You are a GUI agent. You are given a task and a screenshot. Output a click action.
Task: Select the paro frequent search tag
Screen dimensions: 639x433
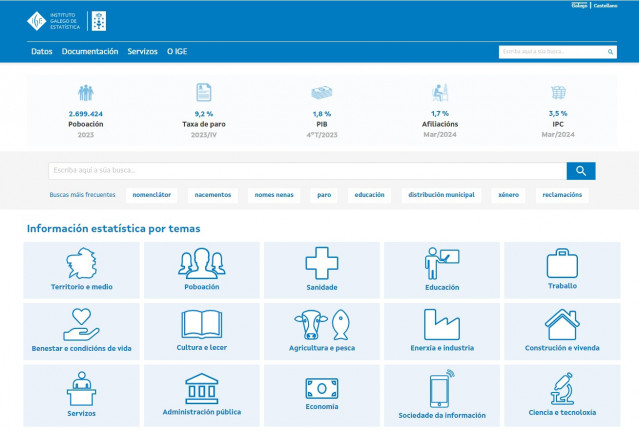(x=324, y=195)
